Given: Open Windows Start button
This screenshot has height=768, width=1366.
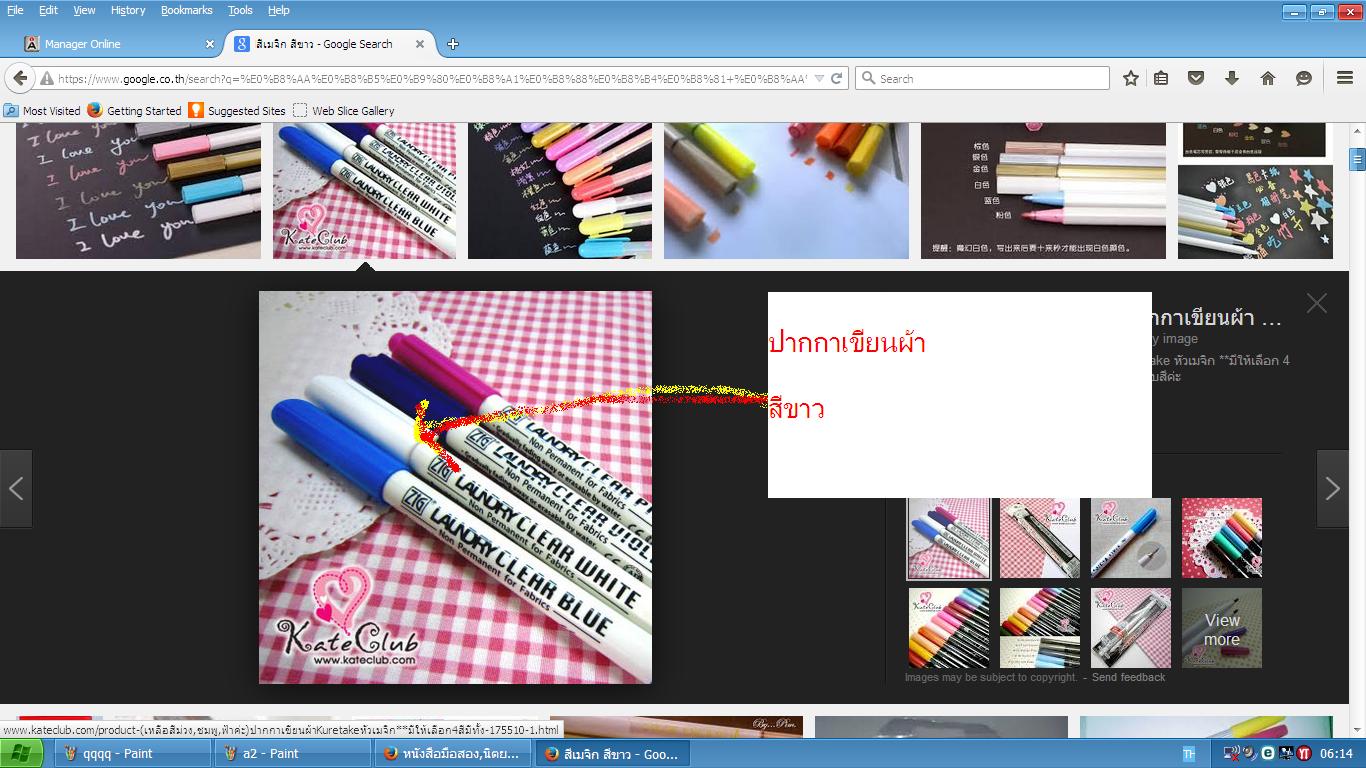Looking at the screenshot, I should coord(22,754).
